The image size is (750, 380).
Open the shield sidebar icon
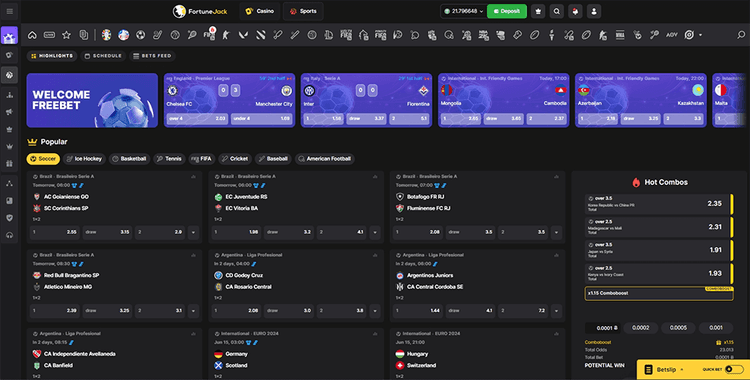tap(10, 218)
